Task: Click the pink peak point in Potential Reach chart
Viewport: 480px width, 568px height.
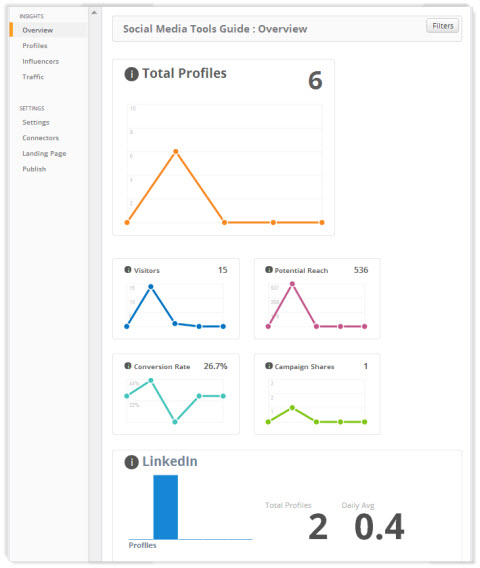Action: 292,284
